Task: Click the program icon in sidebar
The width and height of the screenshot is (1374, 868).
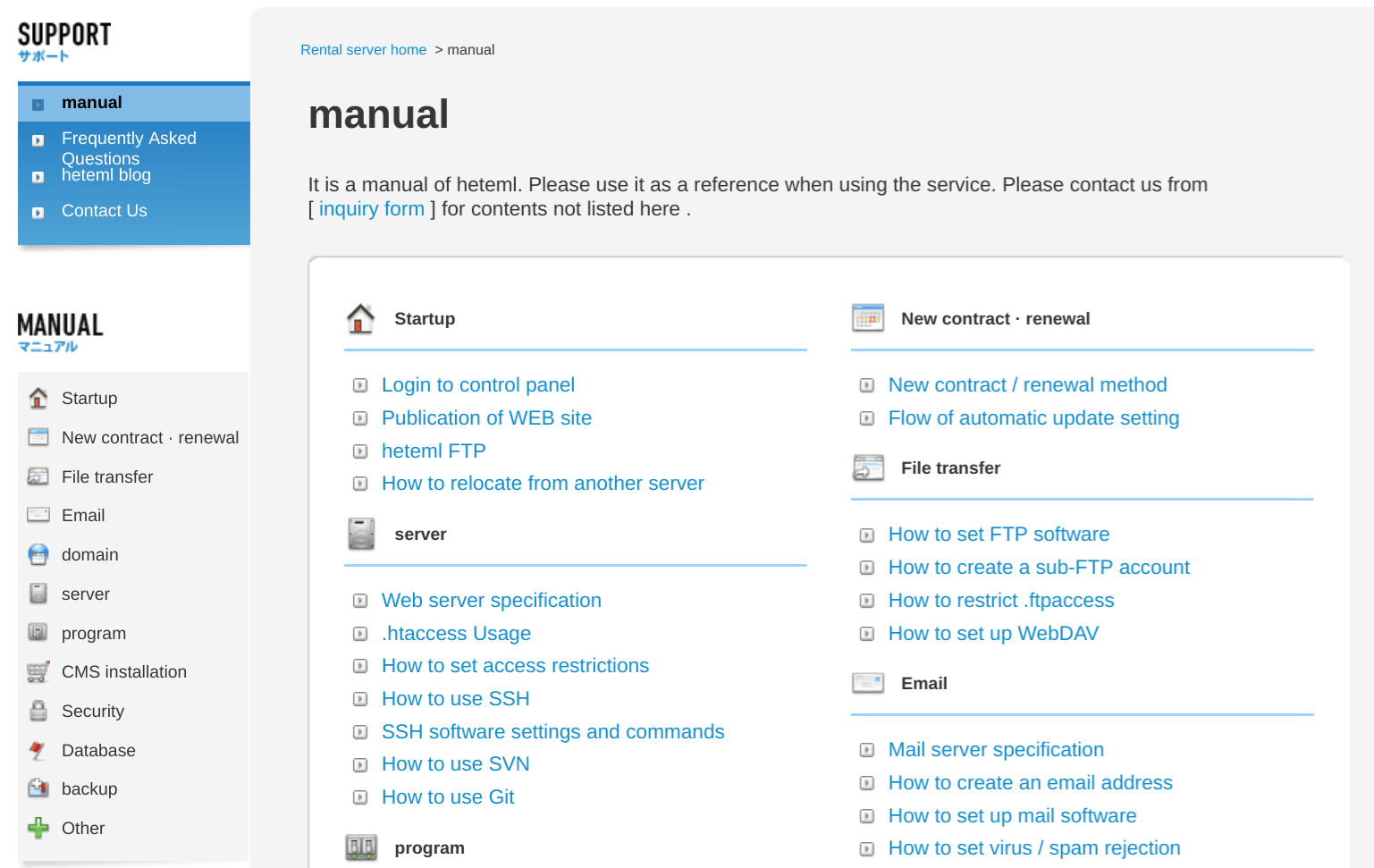Action: 38,633
